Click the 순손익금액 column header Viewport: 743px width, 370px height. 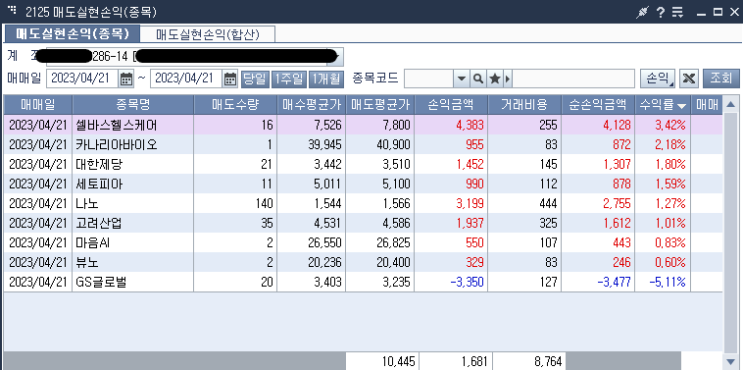click(x=598, y=105)
